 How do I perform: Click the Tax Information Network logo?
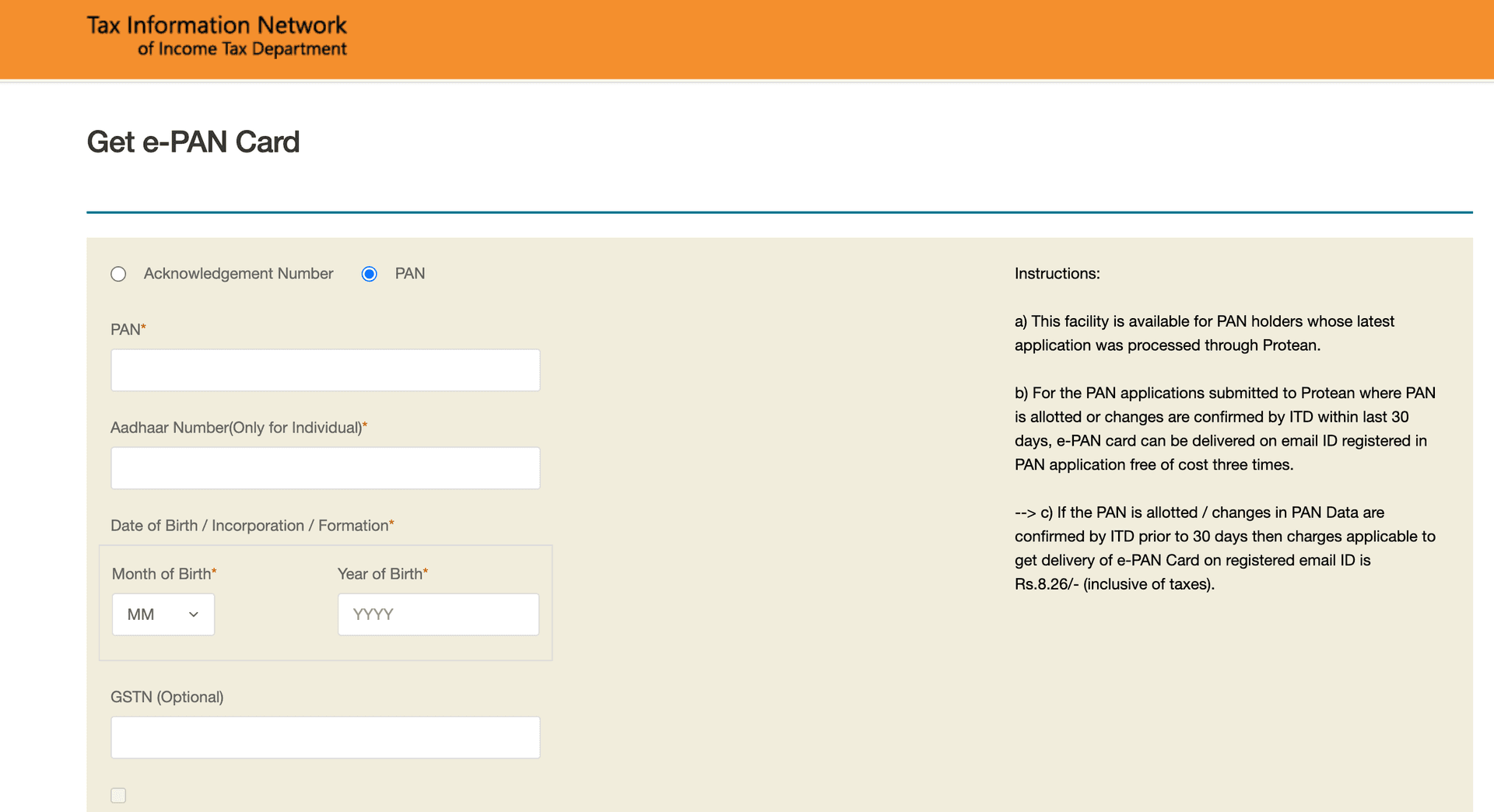216,37
